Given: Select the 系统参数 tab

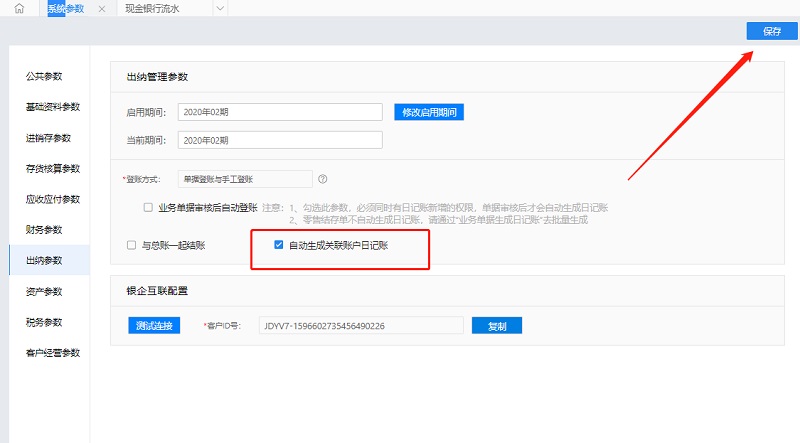Looking at the screenshot, I should click(x=66, y=8).
